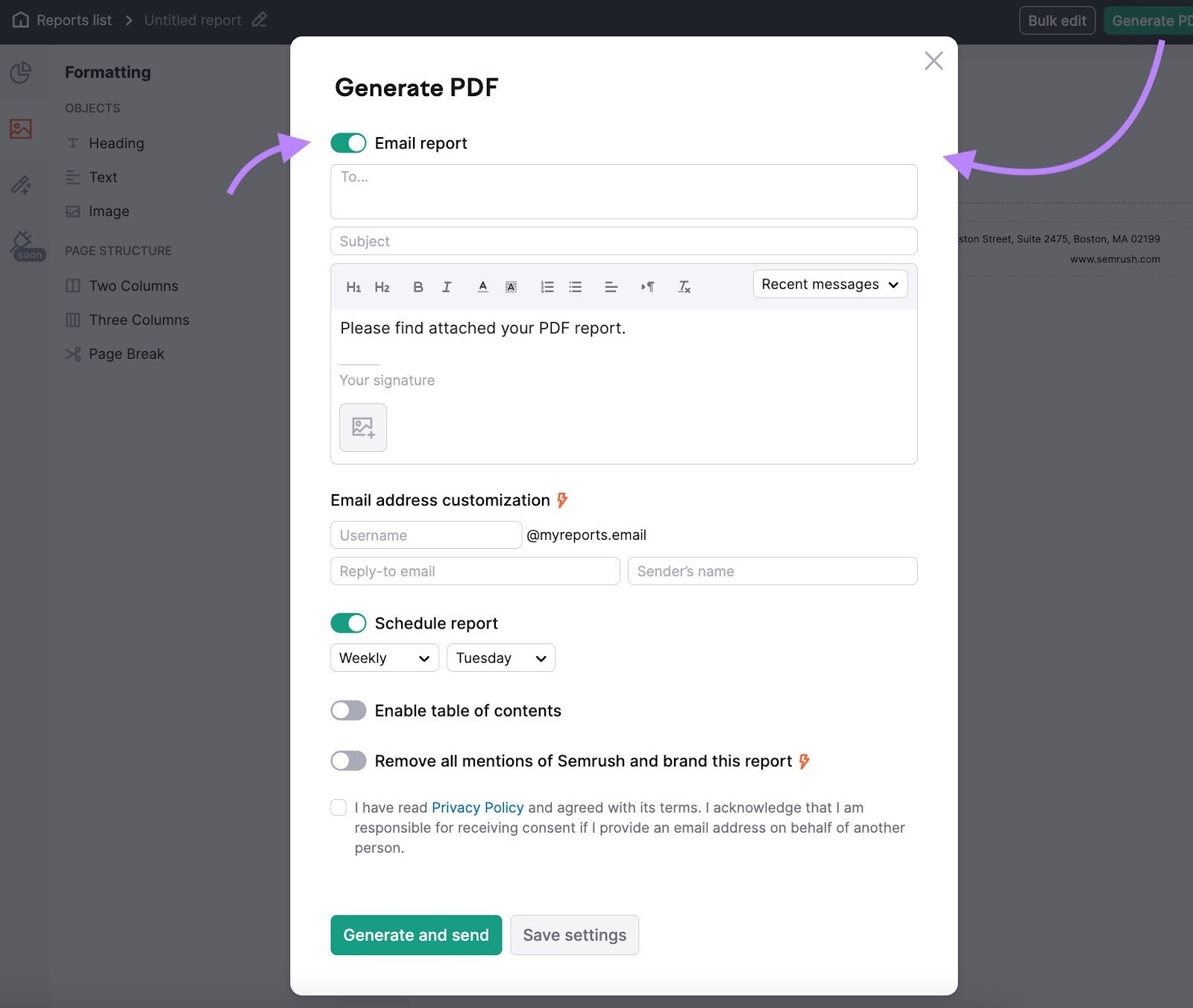Open the Privacy Policy link
The height and width of the screenshot is (1008, 1193).
coord(476,807)
